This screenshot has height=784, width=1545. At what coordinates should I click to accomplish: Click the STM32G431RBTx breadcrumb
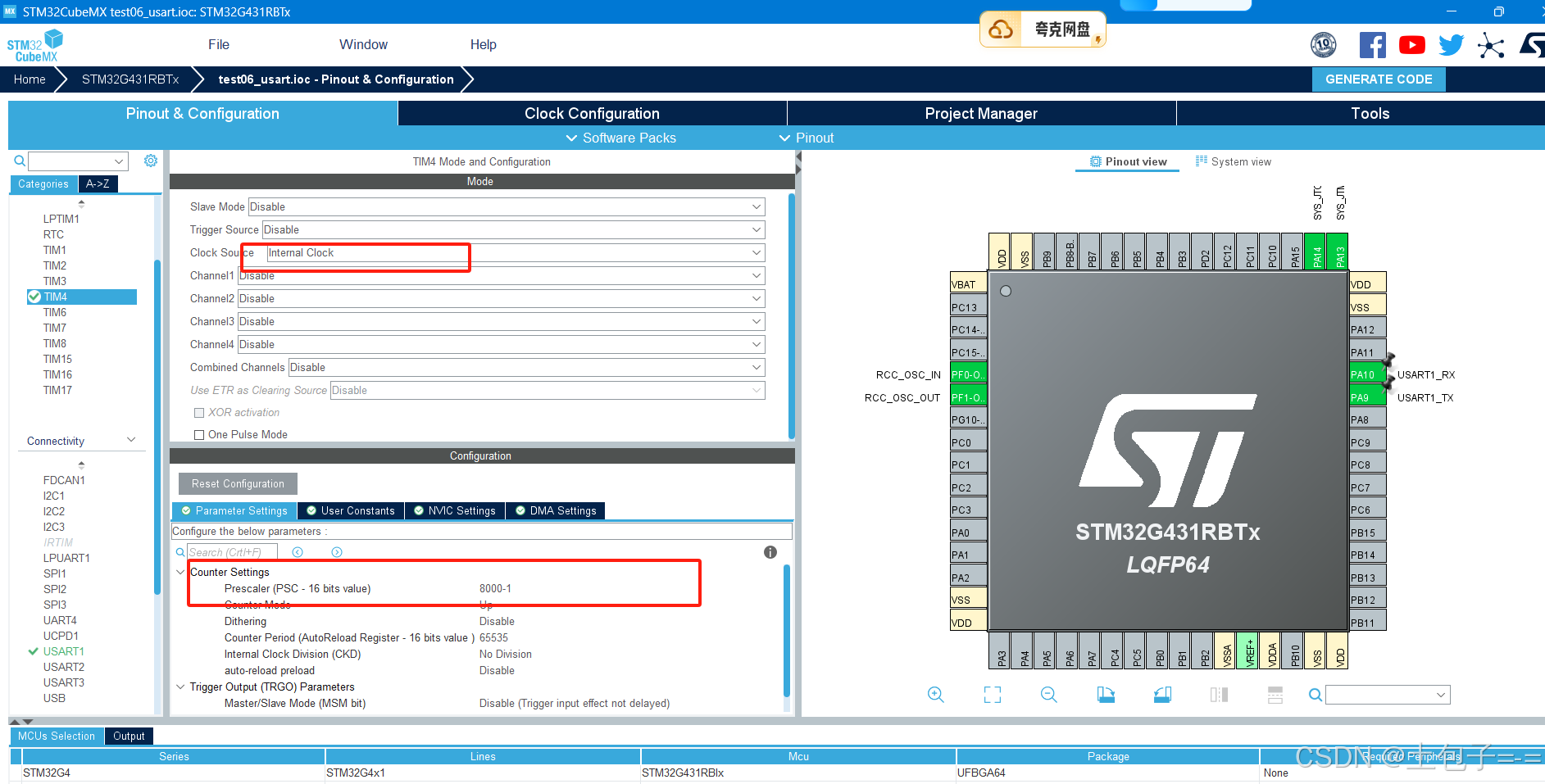click(130, 79)
